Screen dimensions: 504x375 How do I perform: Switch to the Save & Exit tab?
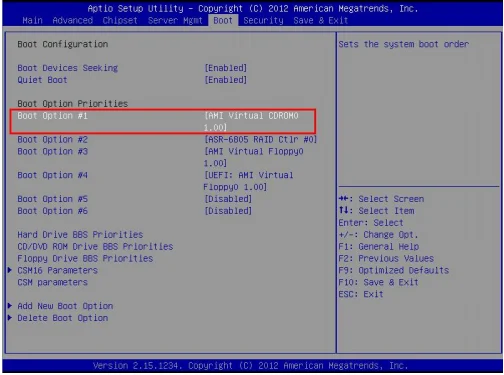pos(321,20)
